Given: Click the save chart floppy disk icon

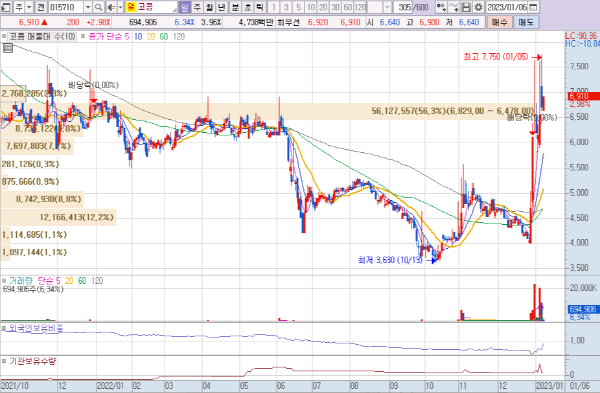Looking at the screenshot, I should coord(466,7).
